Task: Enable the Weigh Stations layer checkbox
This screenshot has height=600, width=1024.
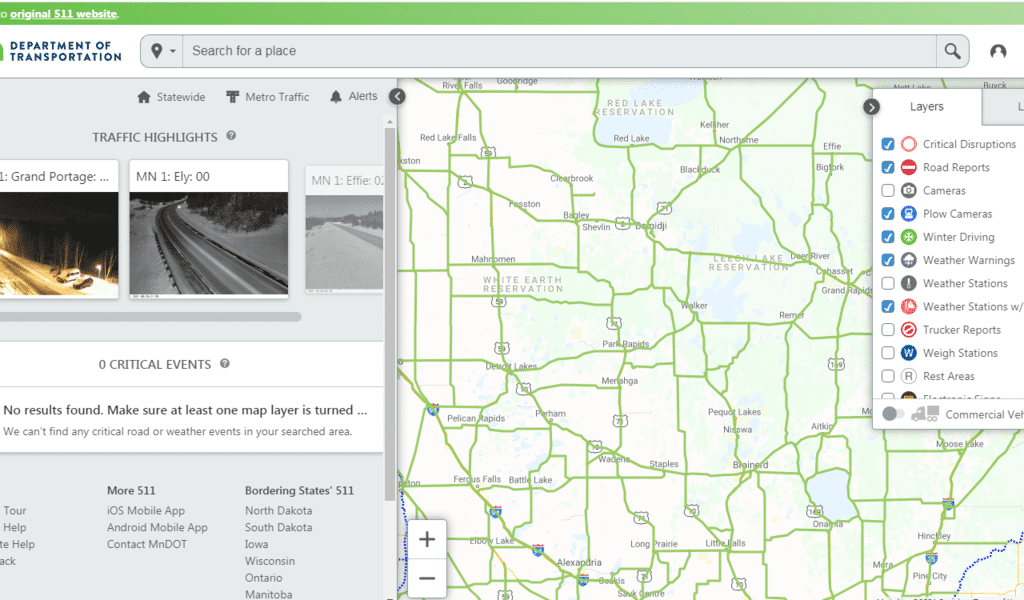Action: (x=888, y=353)
